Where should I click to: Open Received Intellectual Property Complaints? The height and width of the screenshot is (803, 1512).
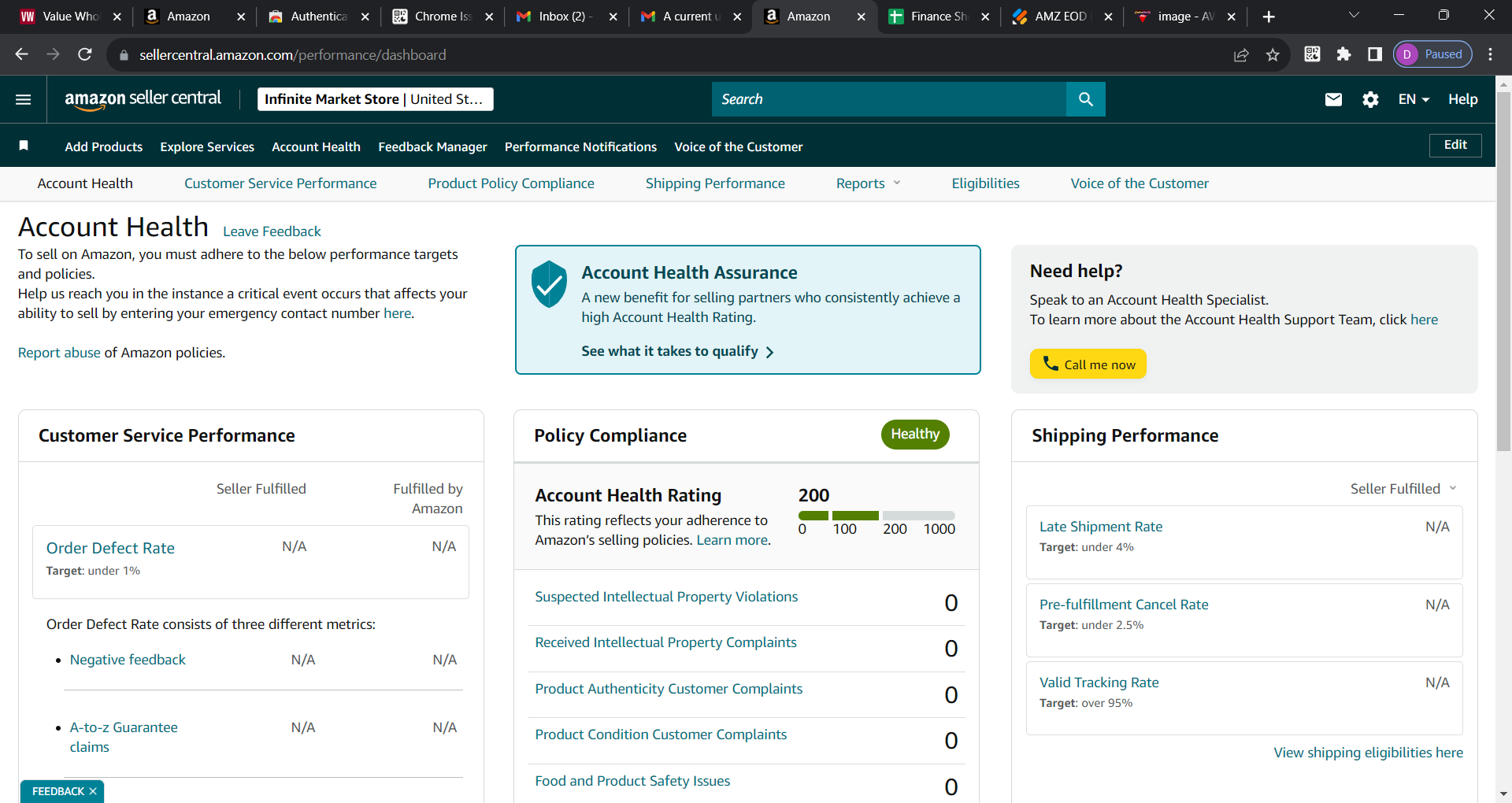coord(665,642)
